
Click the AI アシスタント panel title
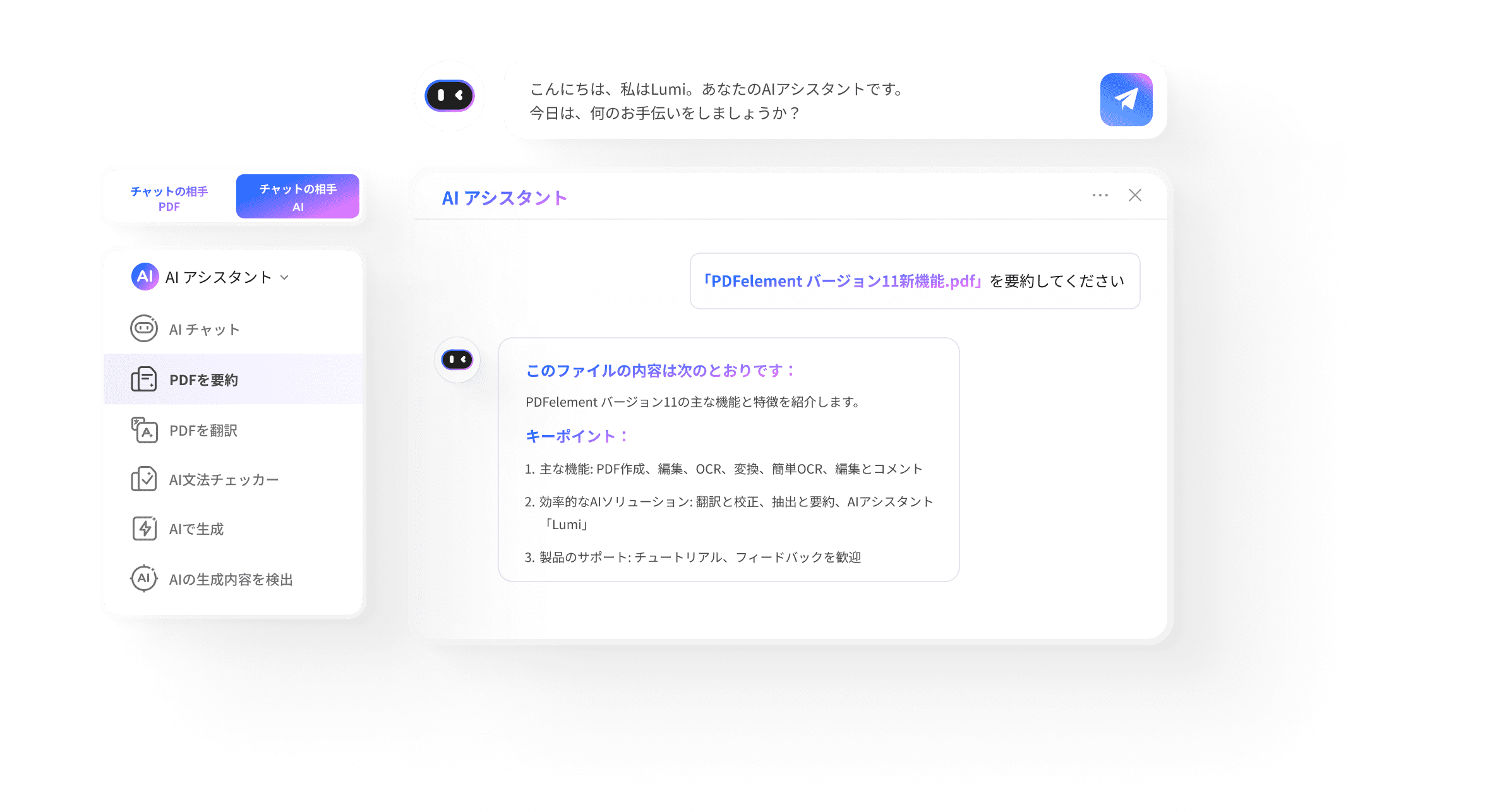(504, 198)
